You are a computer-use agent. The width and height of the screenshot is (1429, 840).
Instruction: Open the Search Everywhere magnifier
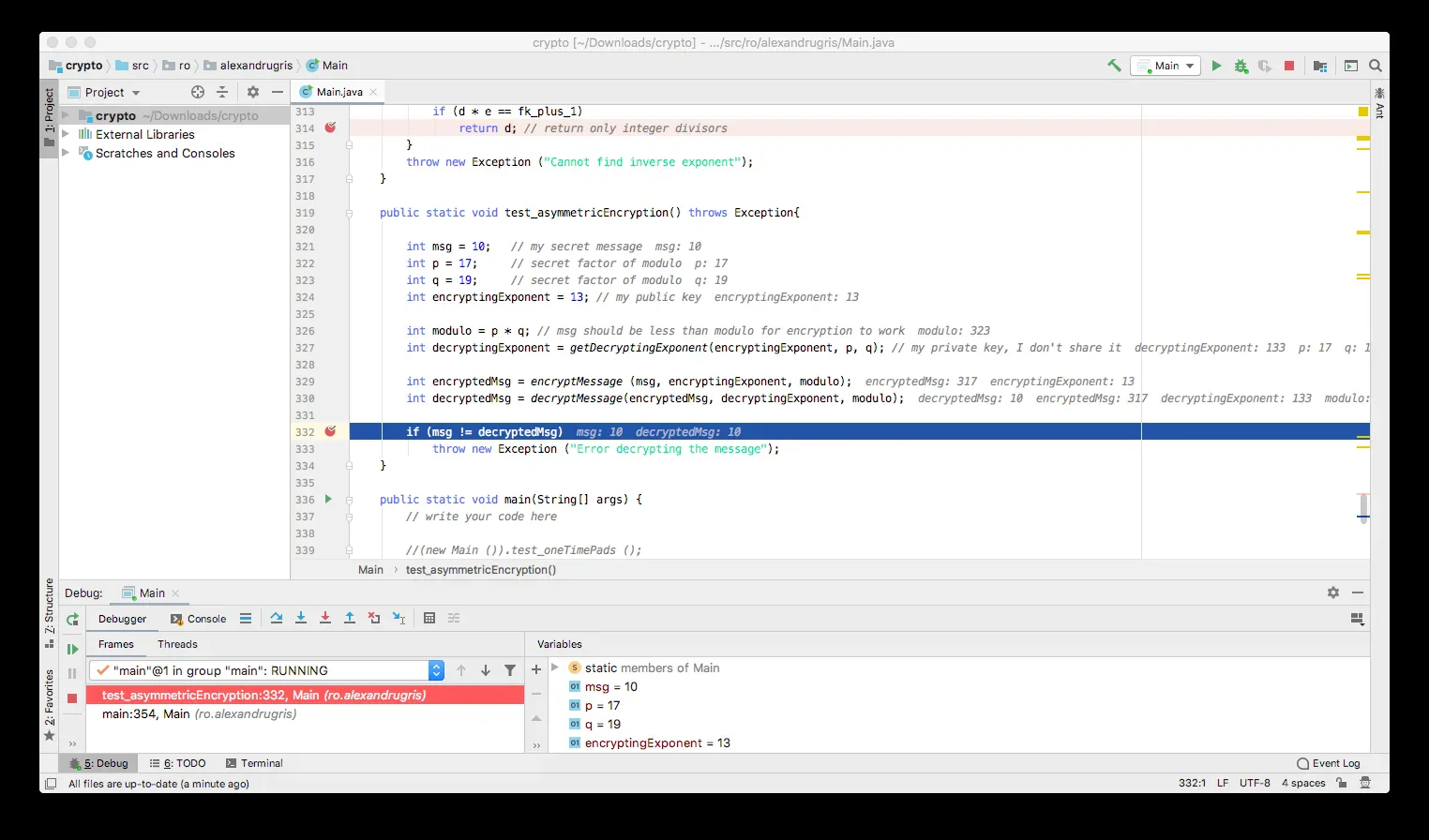1376,66
